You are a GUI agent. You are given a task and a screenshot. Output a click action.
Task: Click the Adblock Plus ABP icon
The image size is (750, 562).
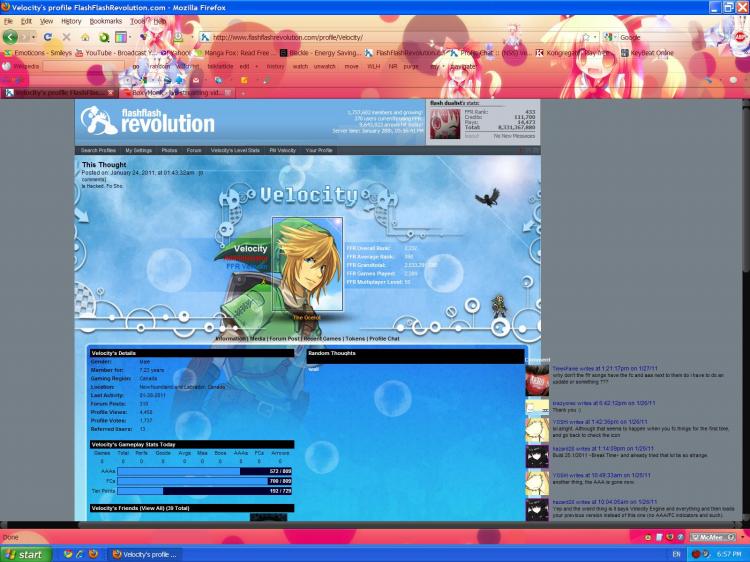740,37
